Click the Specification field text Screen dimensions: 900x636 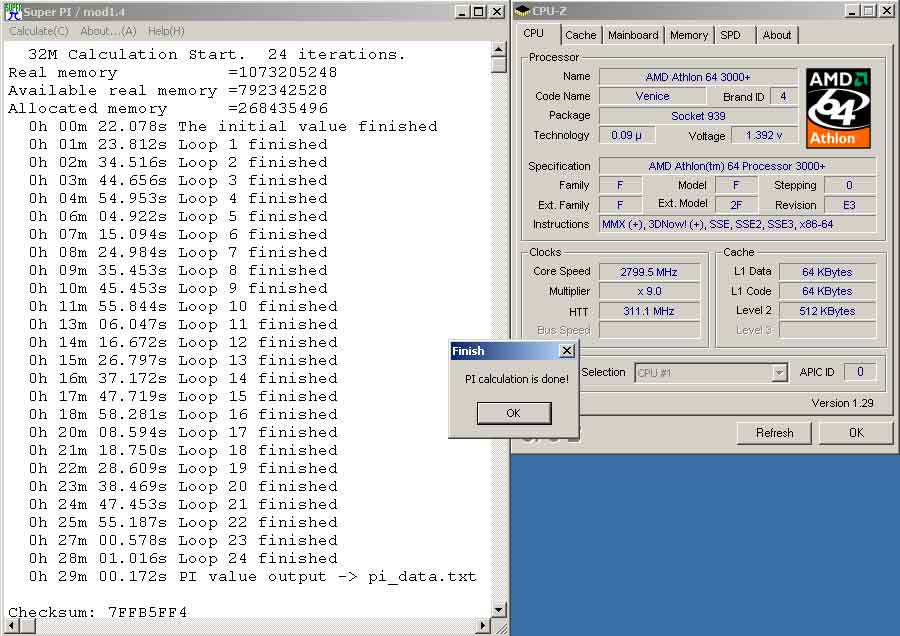tap(737, 166)
